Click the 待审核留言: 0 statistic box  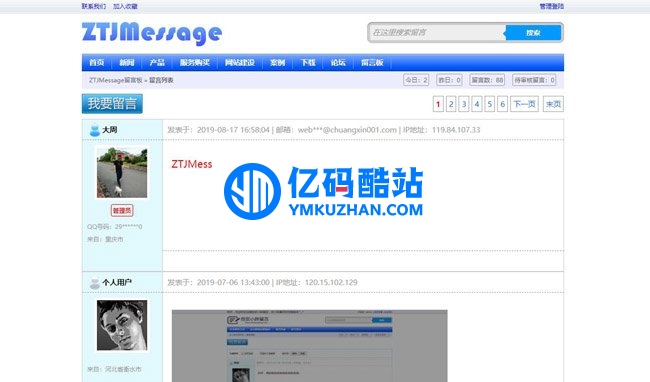click(x=534, y=80)
